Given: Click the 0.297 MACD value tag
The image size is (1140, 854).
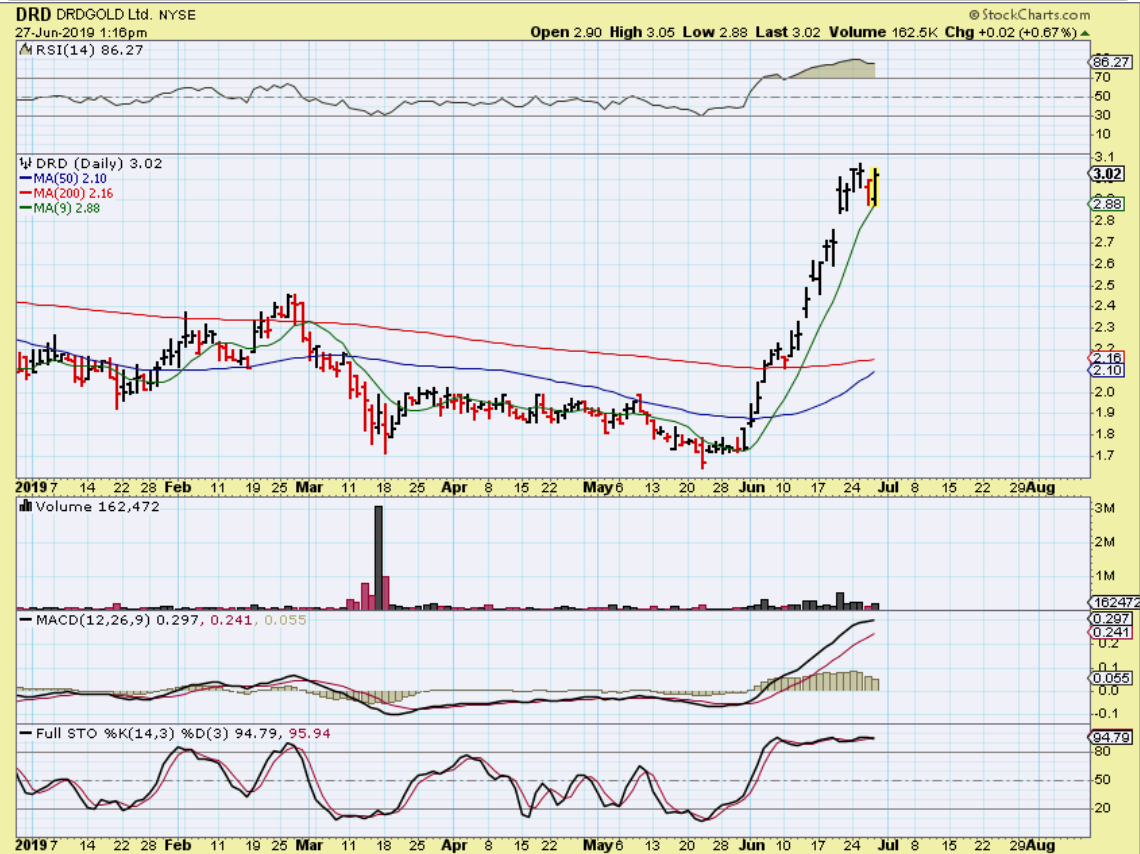Looking at the screenshot, I should coord(1106,619).
